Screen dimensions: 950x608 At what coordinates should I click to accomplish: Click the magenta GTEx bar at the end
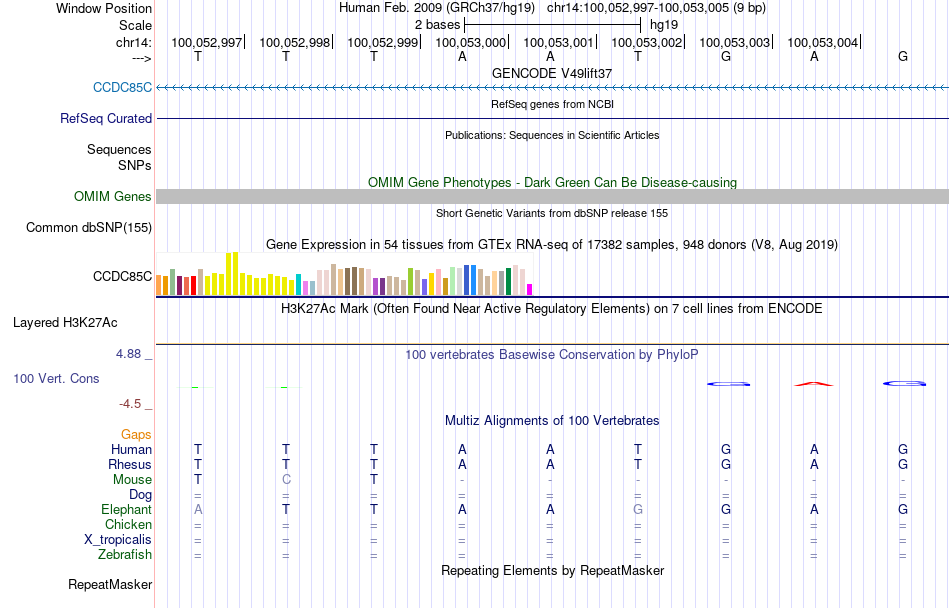530,289
